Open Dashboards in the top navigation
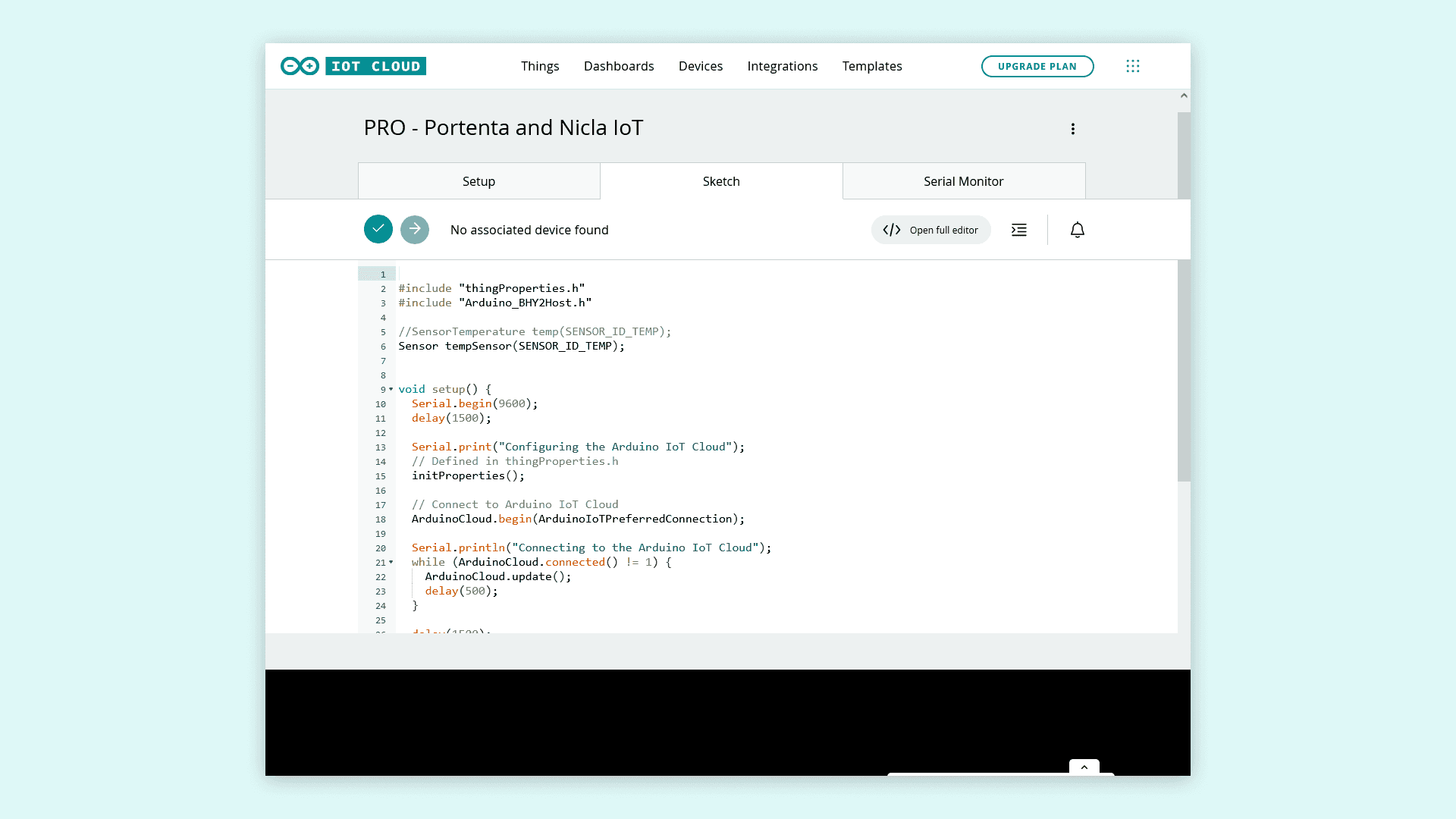Viewport: 1456px width, 819px height. pos(618,66)
